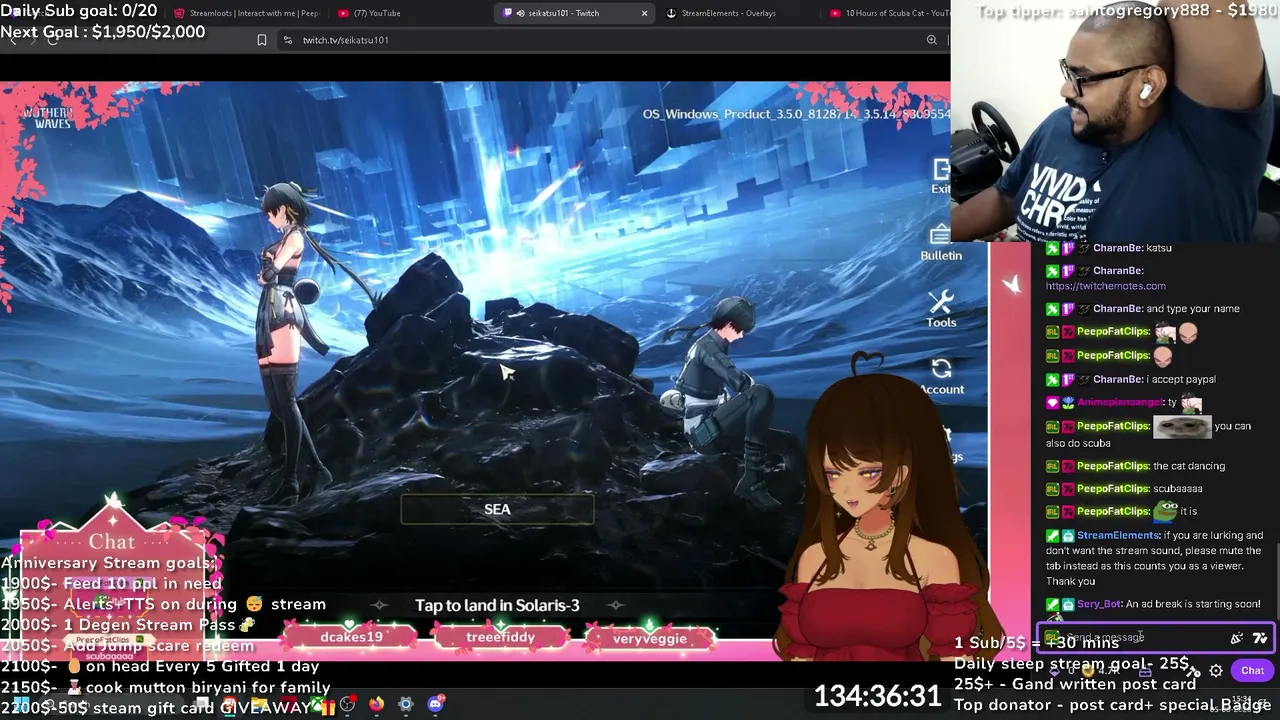
Task: Tap to land in Solaris-3
Action: click(x=497, y=605)
